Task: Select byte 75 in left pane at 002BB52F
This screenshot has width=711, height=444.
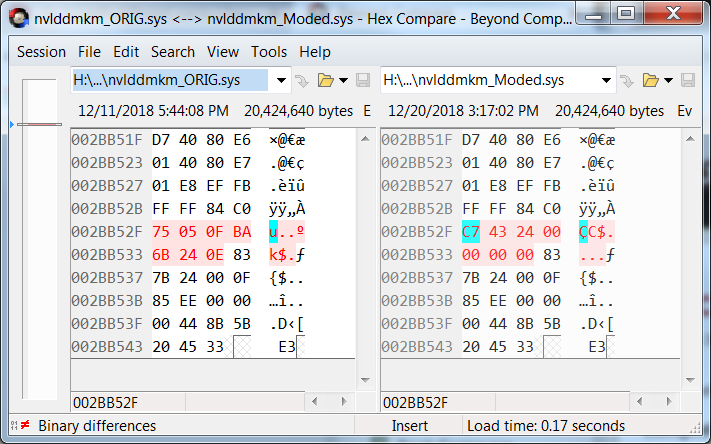Action: (x=161, y=232)
